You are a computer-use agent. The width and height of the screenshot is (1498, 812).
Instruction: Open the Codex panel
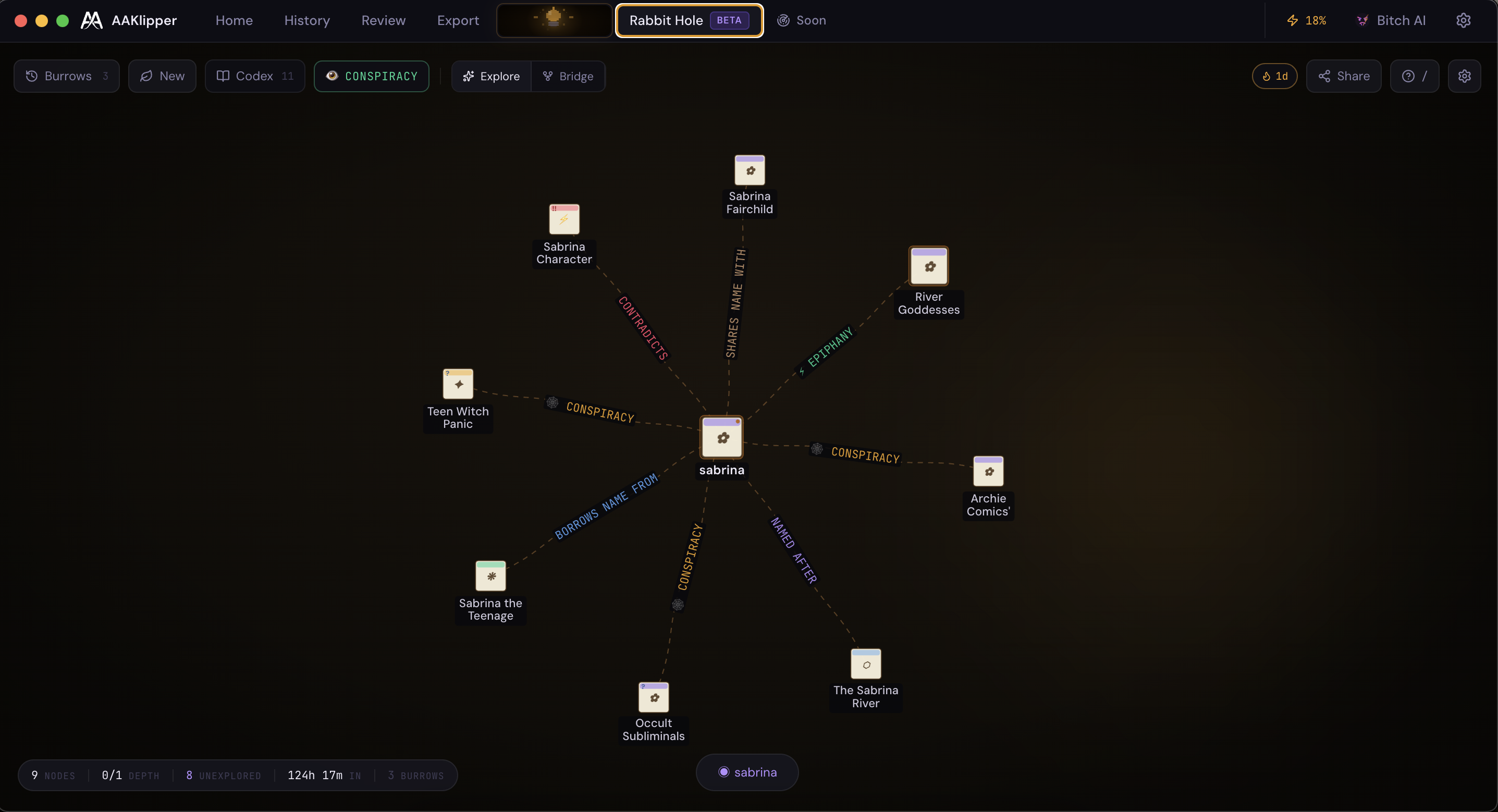(255, 76)
